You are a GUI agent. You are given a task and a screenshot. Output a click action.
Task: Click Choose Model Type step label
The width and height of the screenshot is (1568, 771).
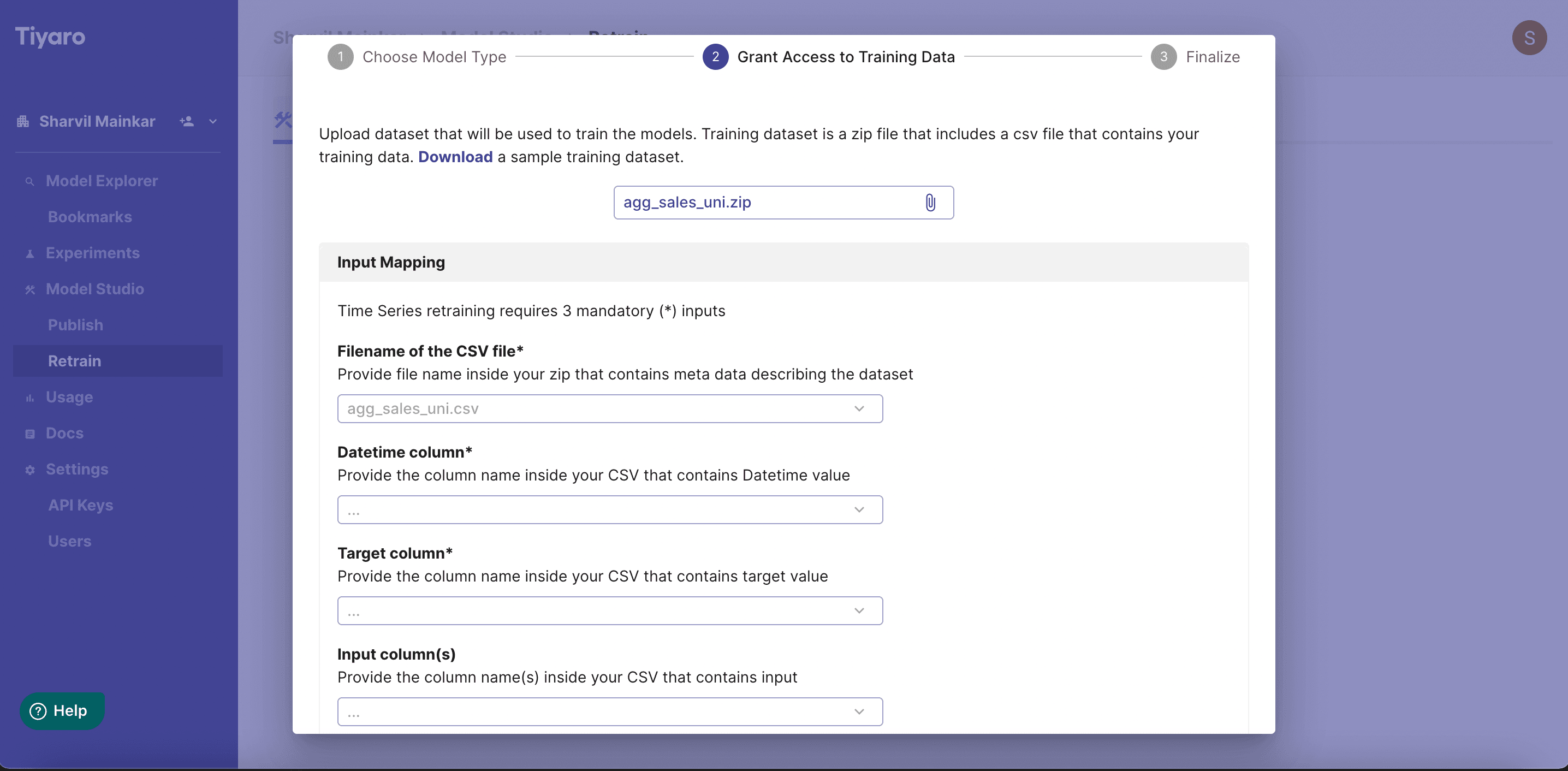(435, 57)
